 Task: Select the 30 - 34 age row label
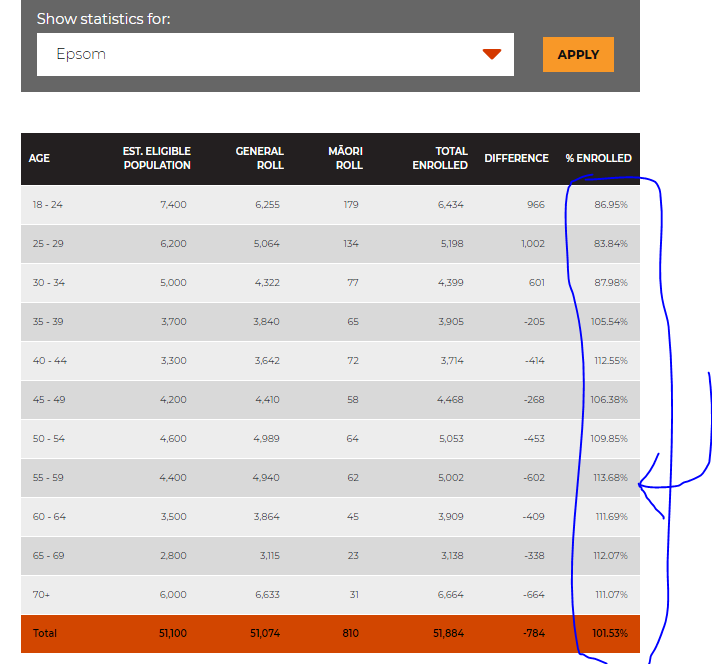tap(49, 283)
